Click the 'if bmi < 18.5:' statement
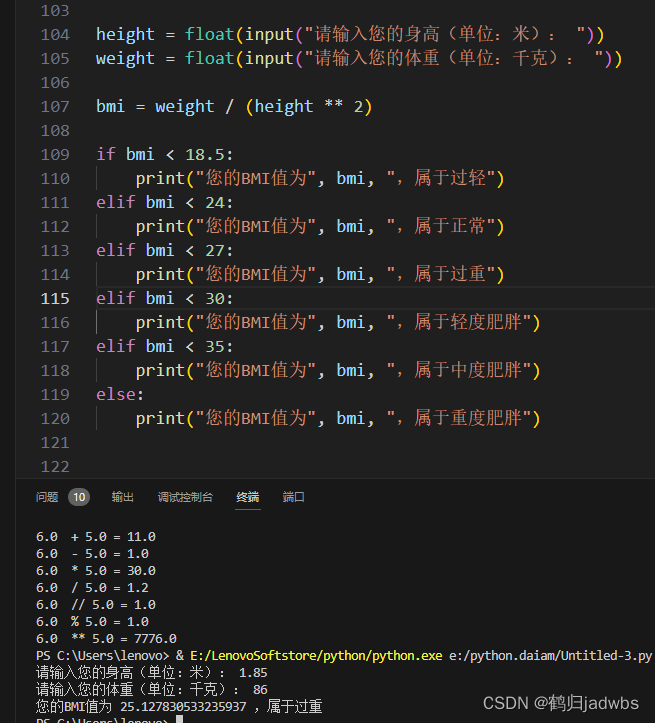Viewport: 655px width, 723px height. coord(165,154)
